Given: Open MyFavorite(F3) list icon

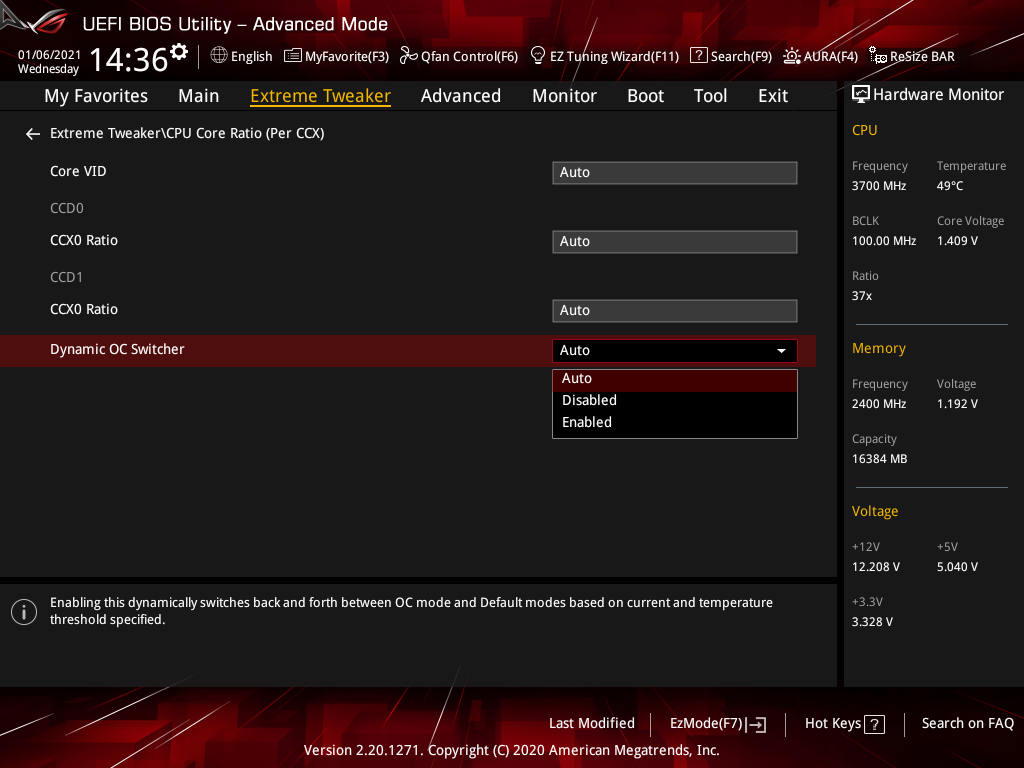Looking at the screenshot, I should 293,56.
